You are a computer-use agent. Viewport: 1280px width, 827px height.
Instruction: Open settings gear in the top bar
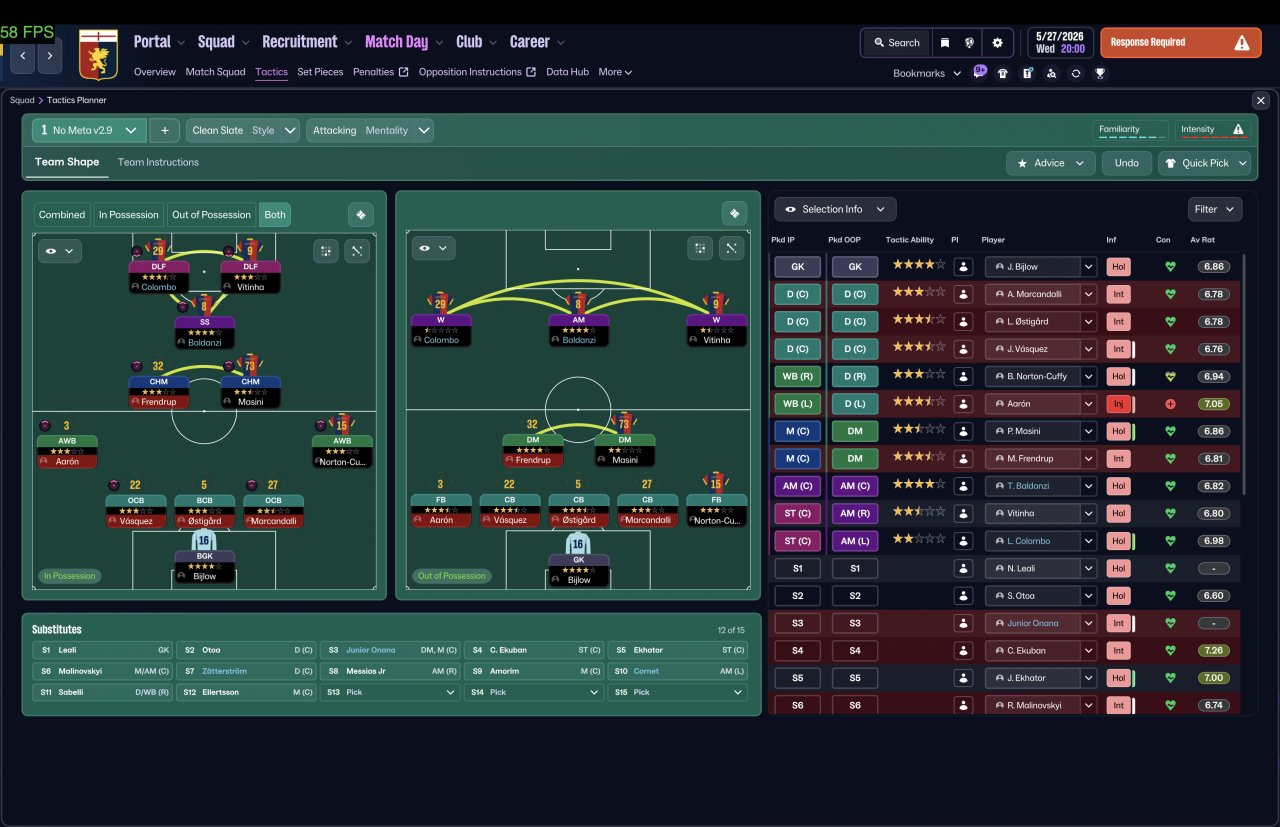(997, 43)
